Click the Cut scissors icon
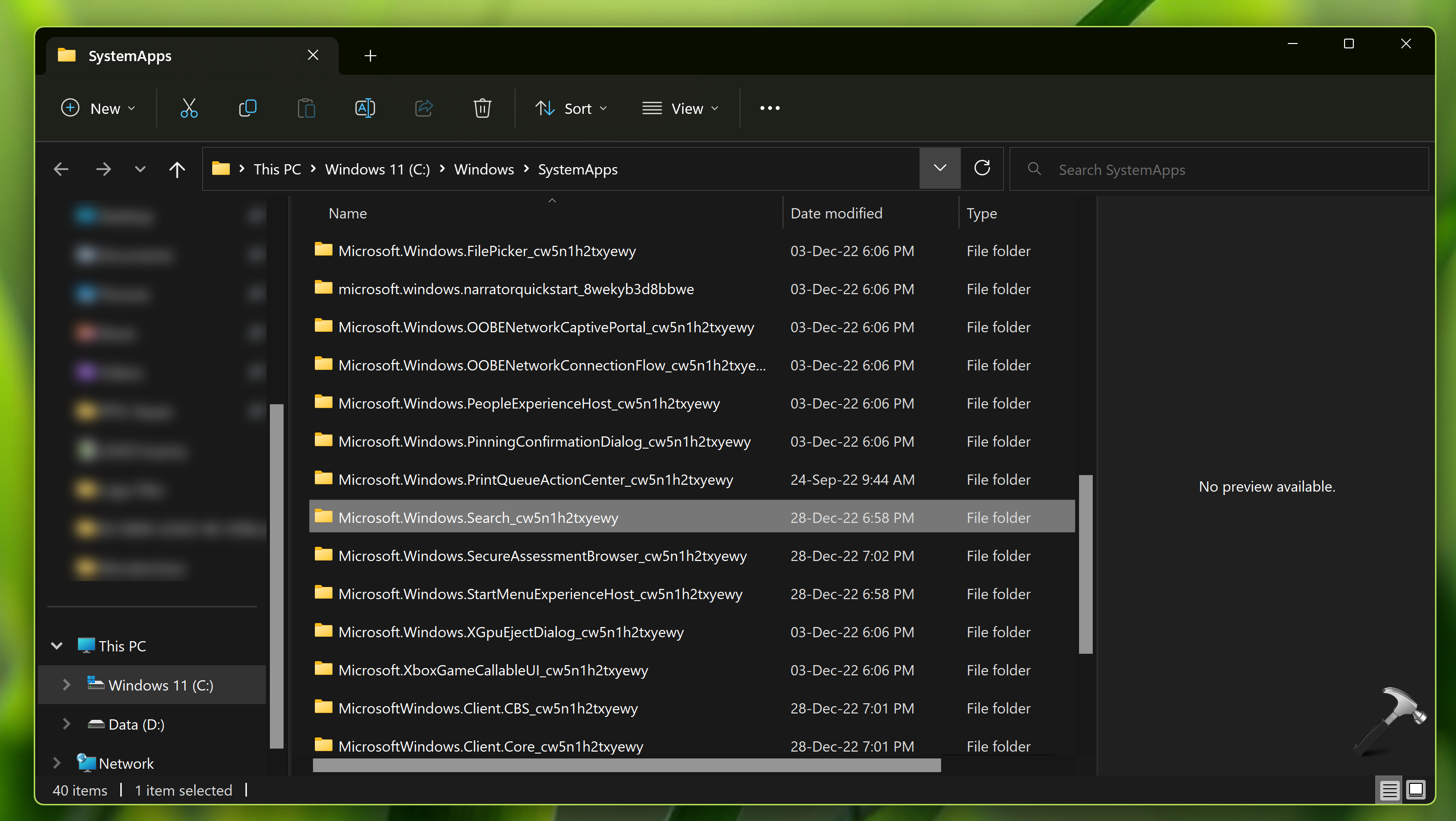This screenshot has height=821, width=1456. [189, 108]
